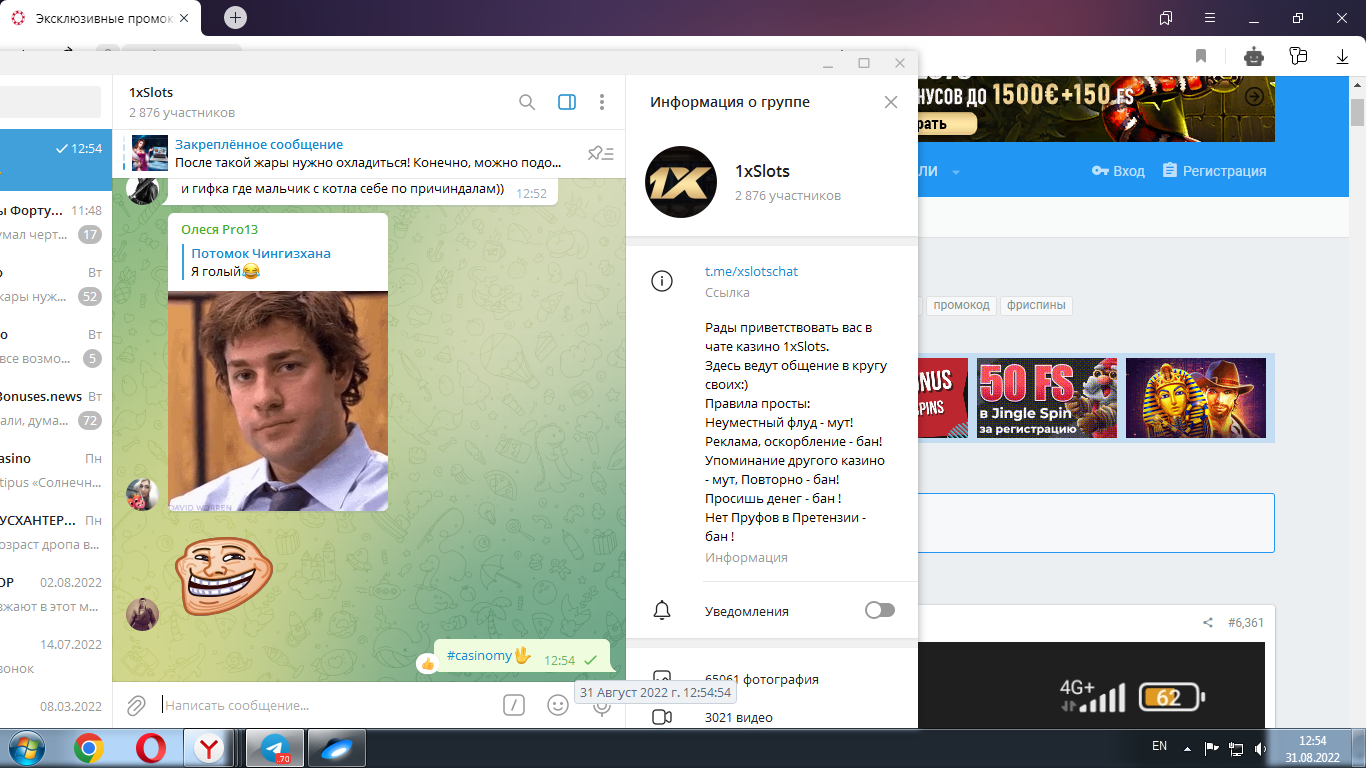Open the Egyptian pharaoh slot banner
The height and width of the screenshot is (768, 1366).
tap(1196, 398)
